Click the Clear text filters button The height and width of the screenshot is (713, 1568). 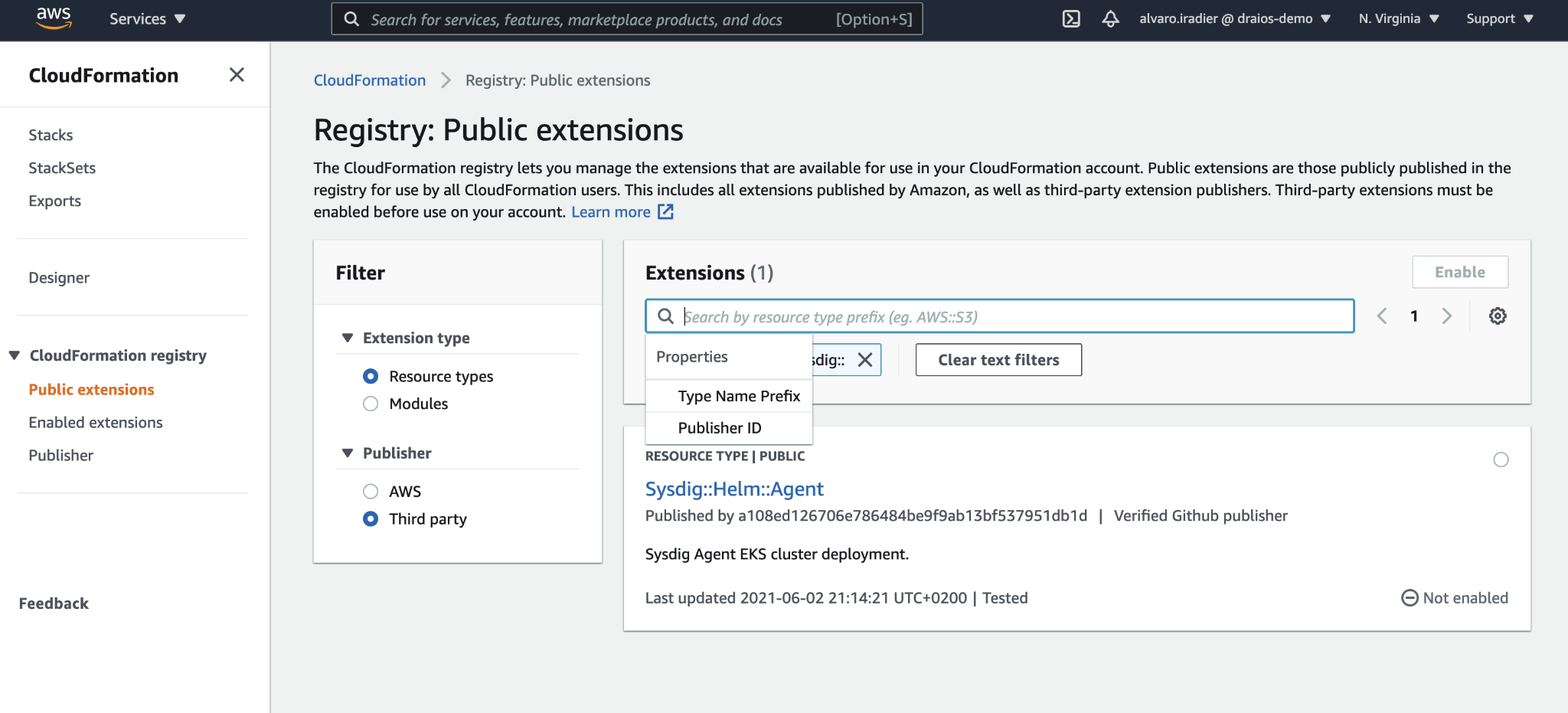[x=998, y=359]
